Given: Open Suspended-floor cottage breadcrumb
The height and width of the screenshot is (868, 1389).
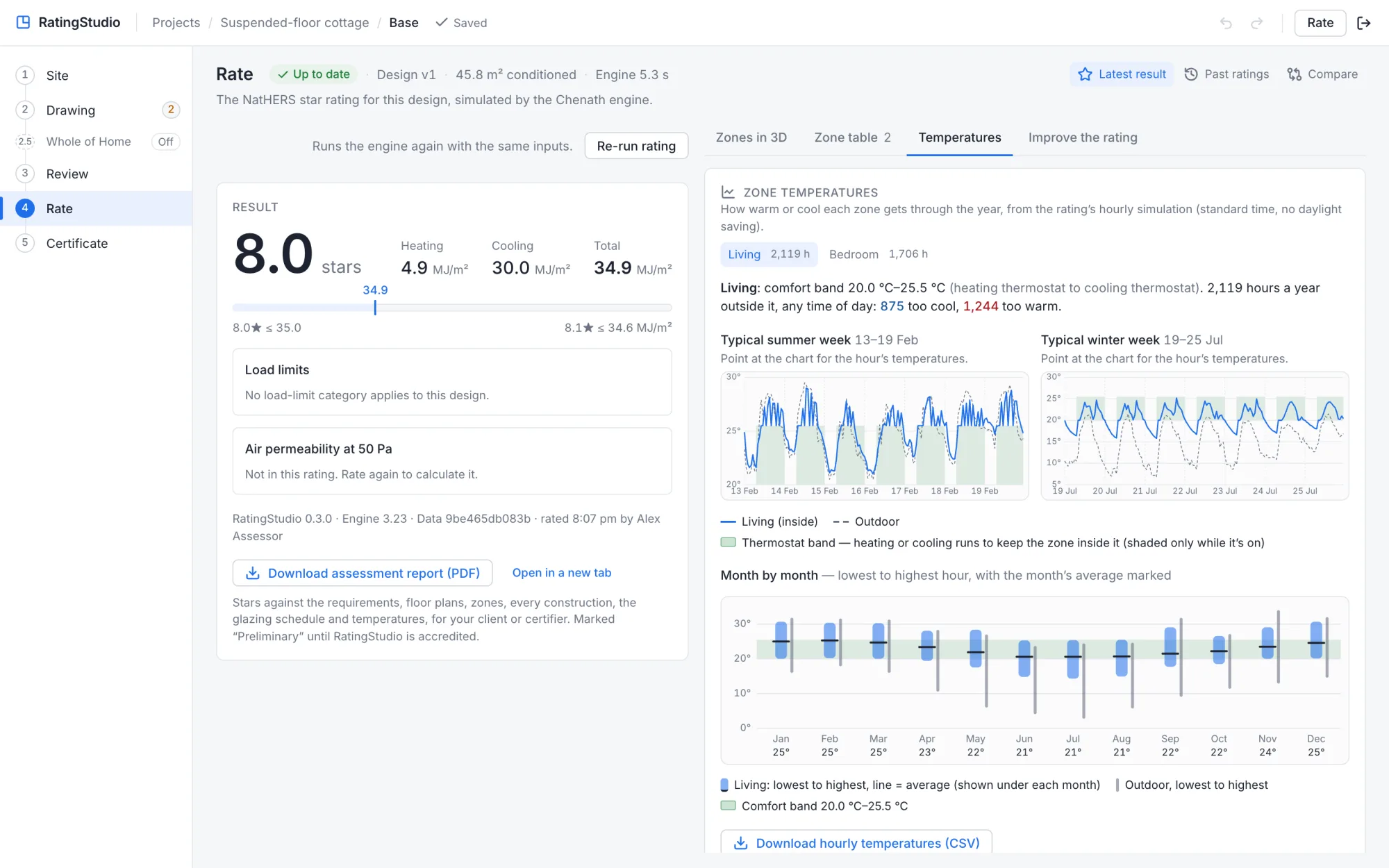Looking at the screenshot, I should point(294,23).
